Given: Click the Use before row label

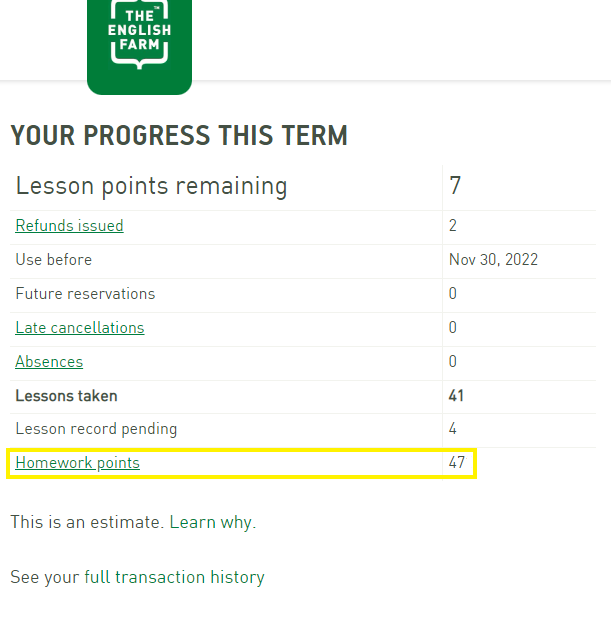Looking at the screenshot, I should pyautogui.click(x=54, y=260).
